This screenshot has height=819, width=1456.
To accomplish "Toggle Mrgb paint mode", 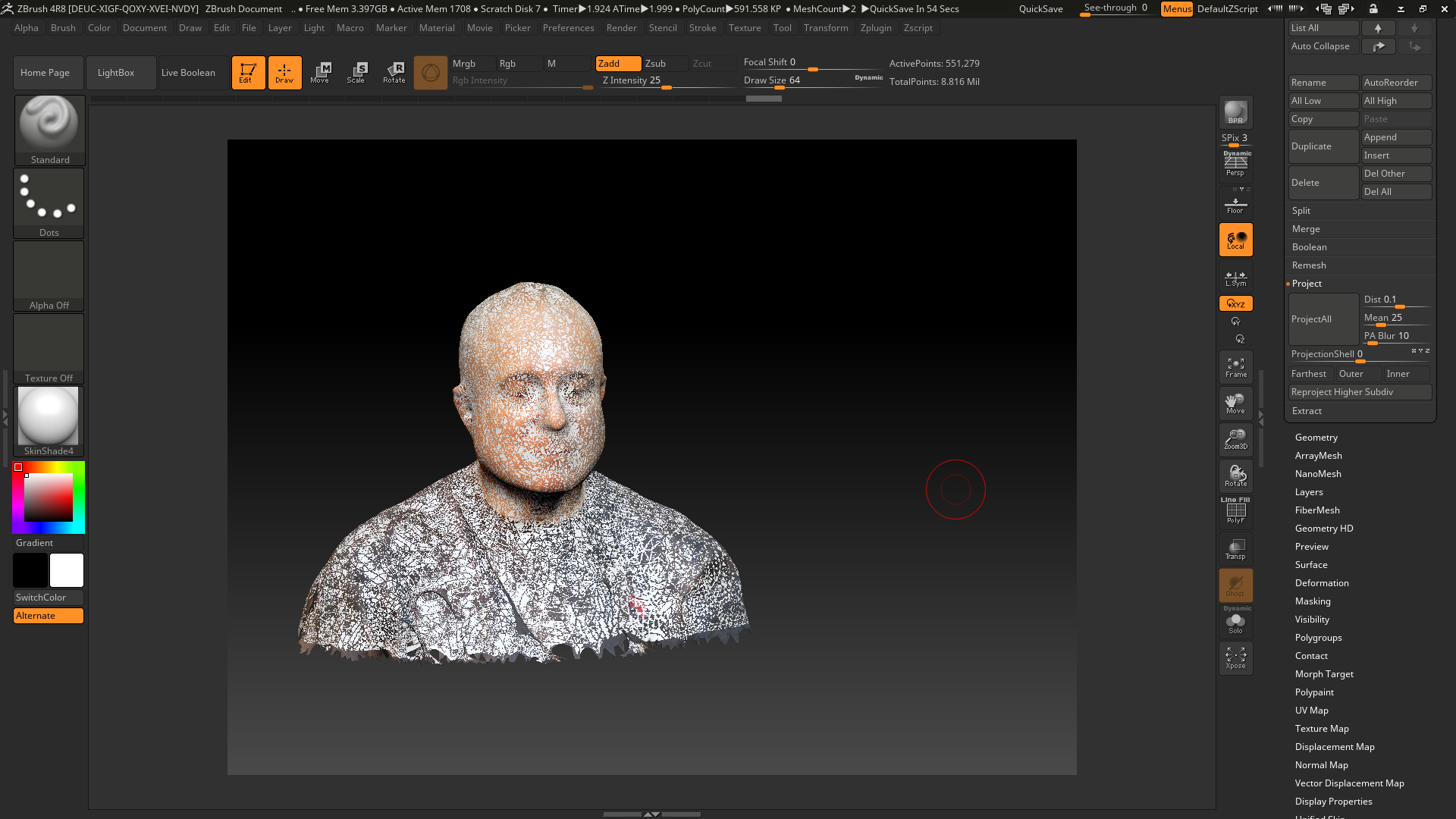I will click(472, 64).
